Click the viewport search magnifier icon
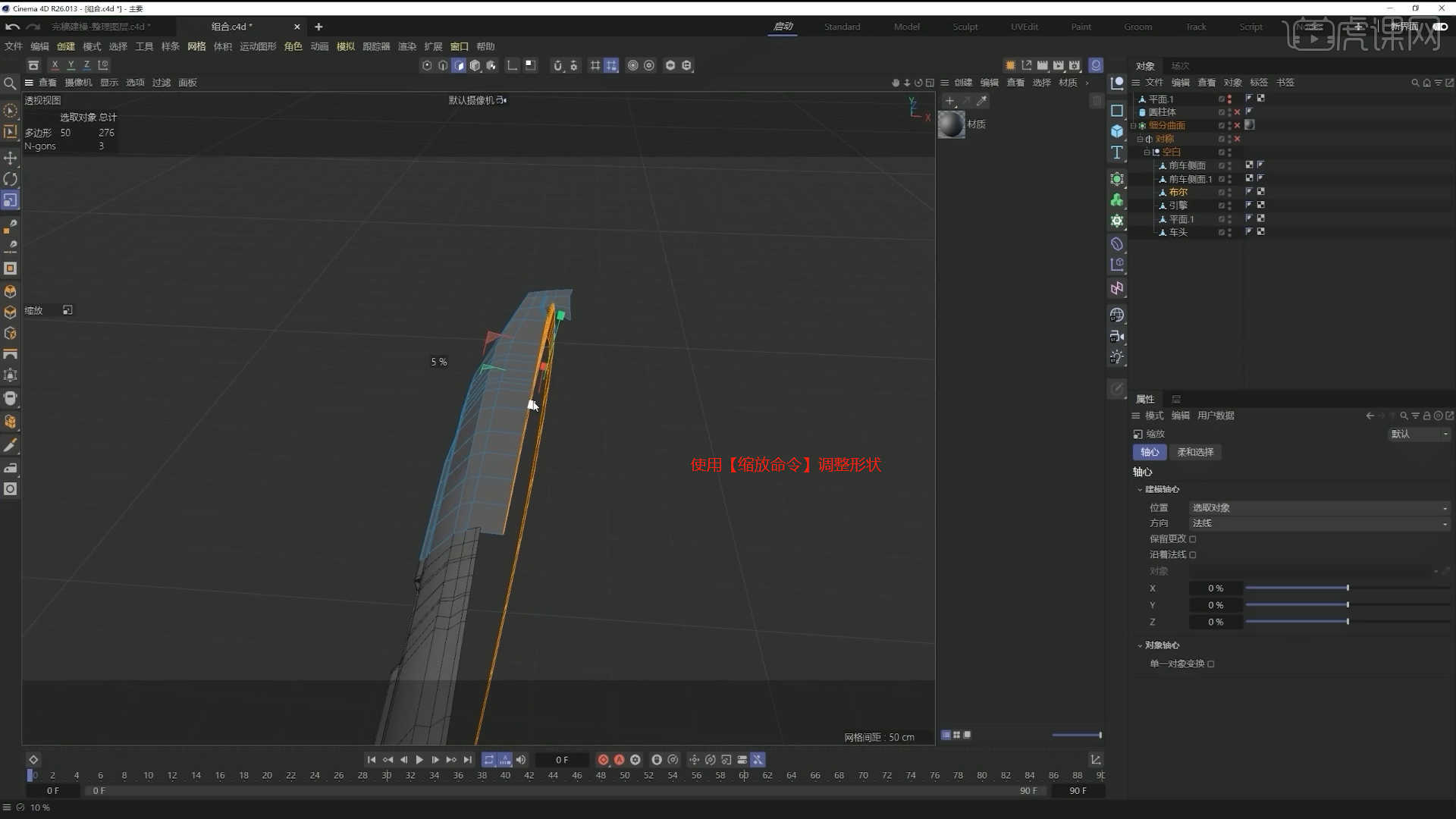 pyautogui.click(x=10, y=83)
